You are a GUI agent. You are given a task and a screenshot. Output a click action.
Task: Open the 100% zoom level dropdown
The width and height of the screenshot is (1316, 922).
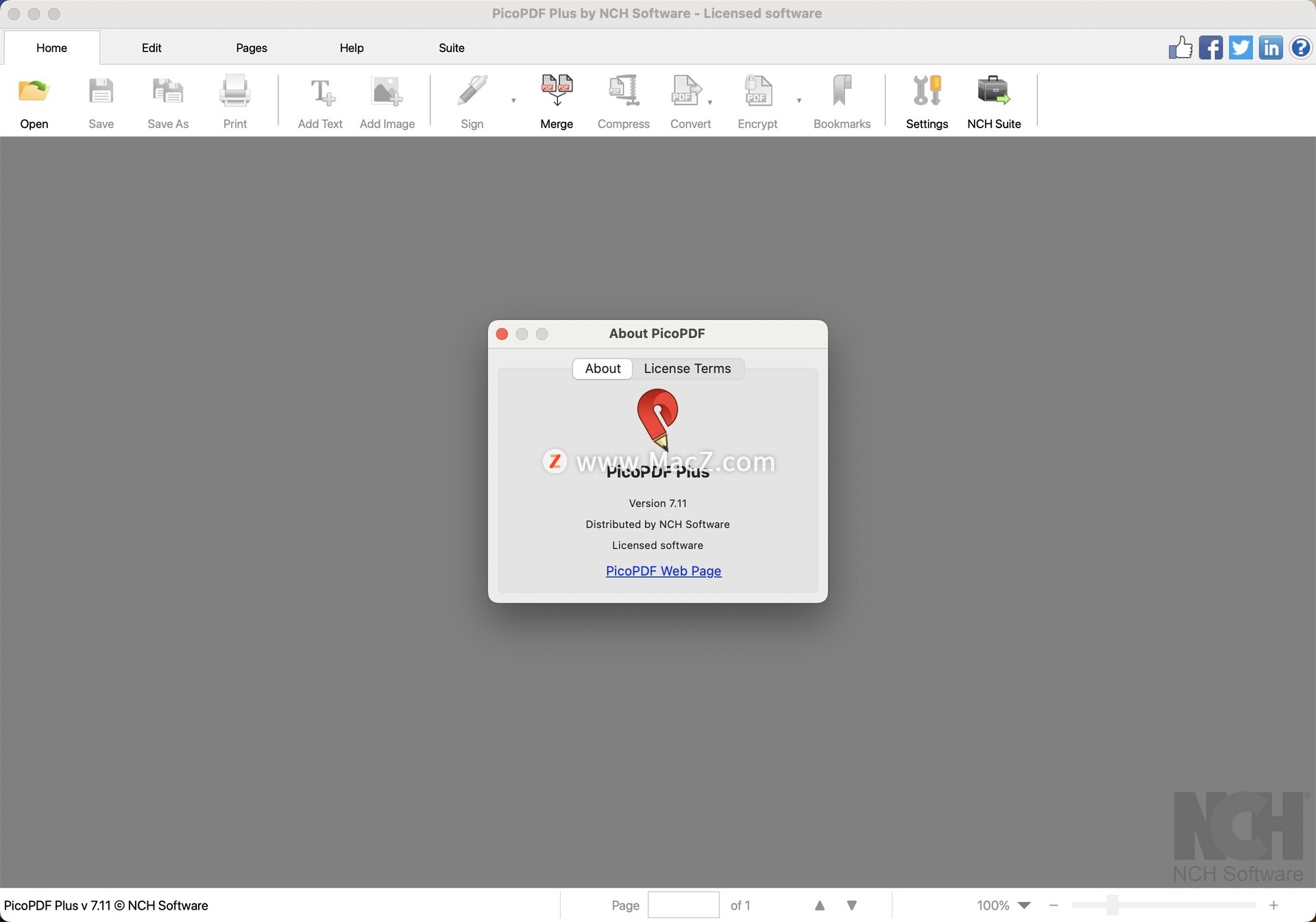[x=1024, y=906]
